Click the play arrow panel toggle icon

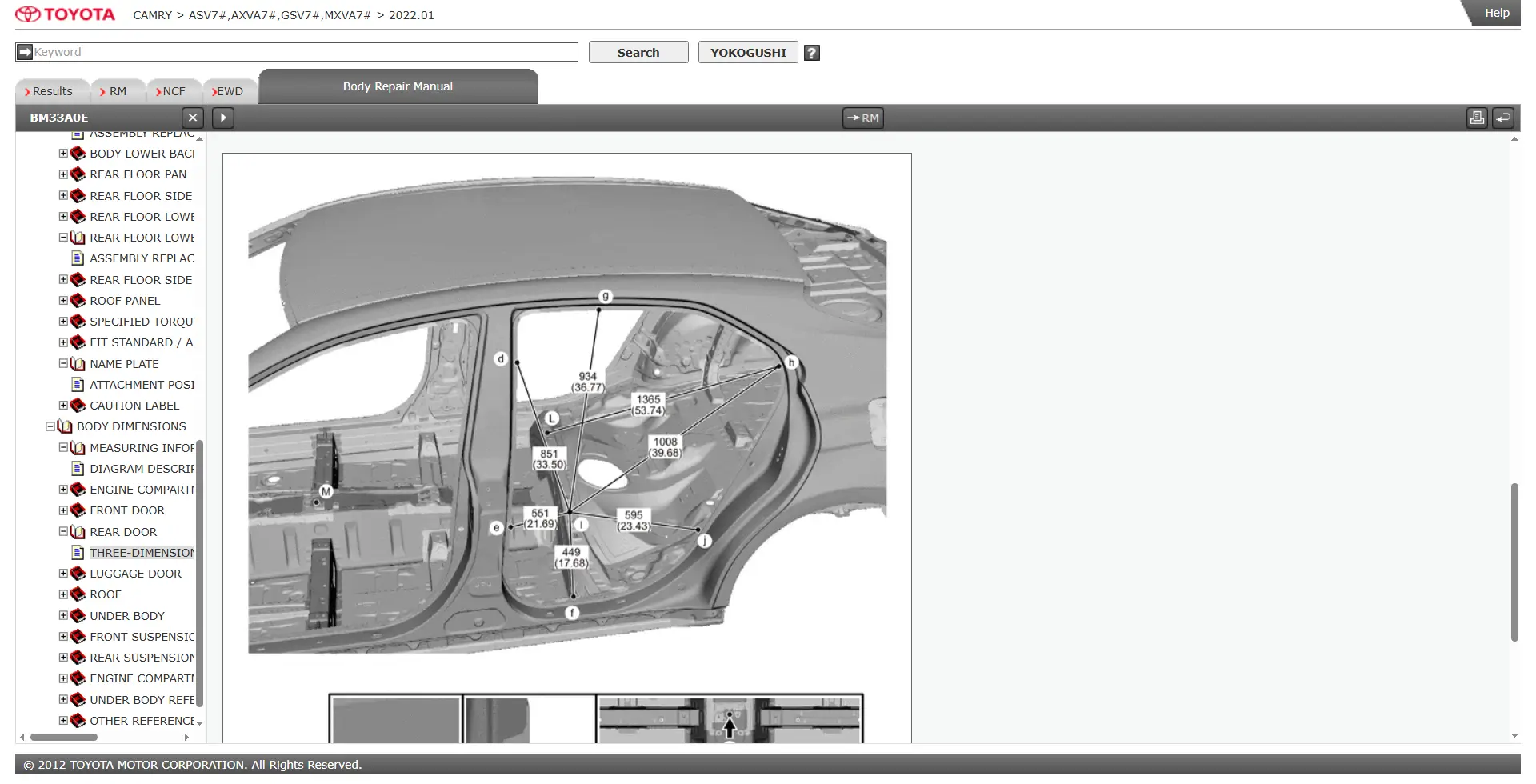223,118
